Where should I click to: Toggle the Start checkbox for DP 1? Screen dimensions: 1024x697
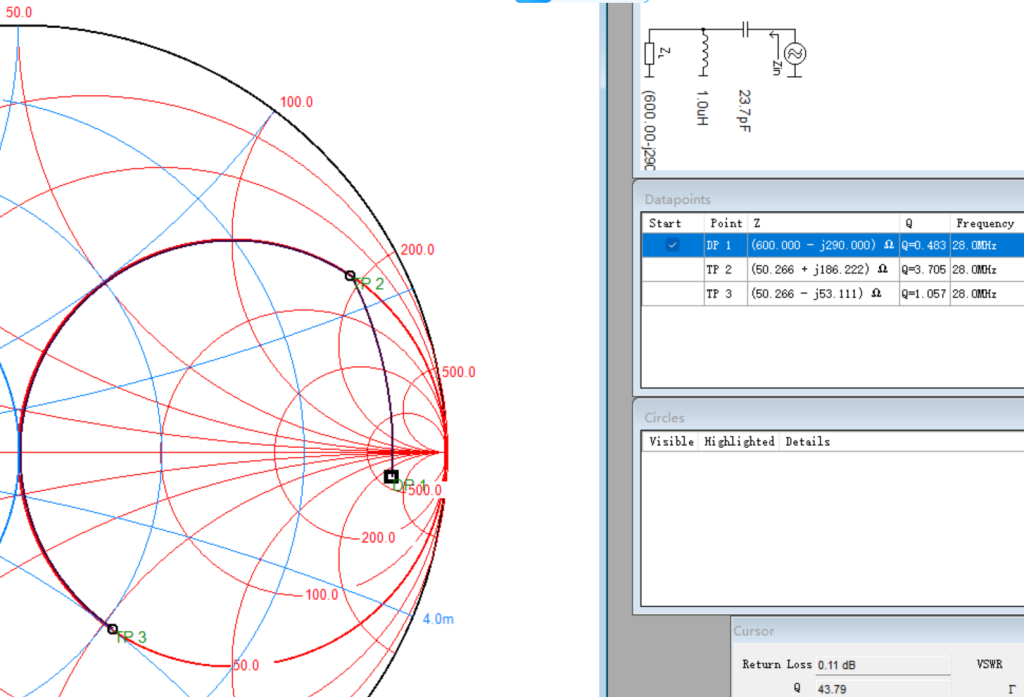point(672,245)
